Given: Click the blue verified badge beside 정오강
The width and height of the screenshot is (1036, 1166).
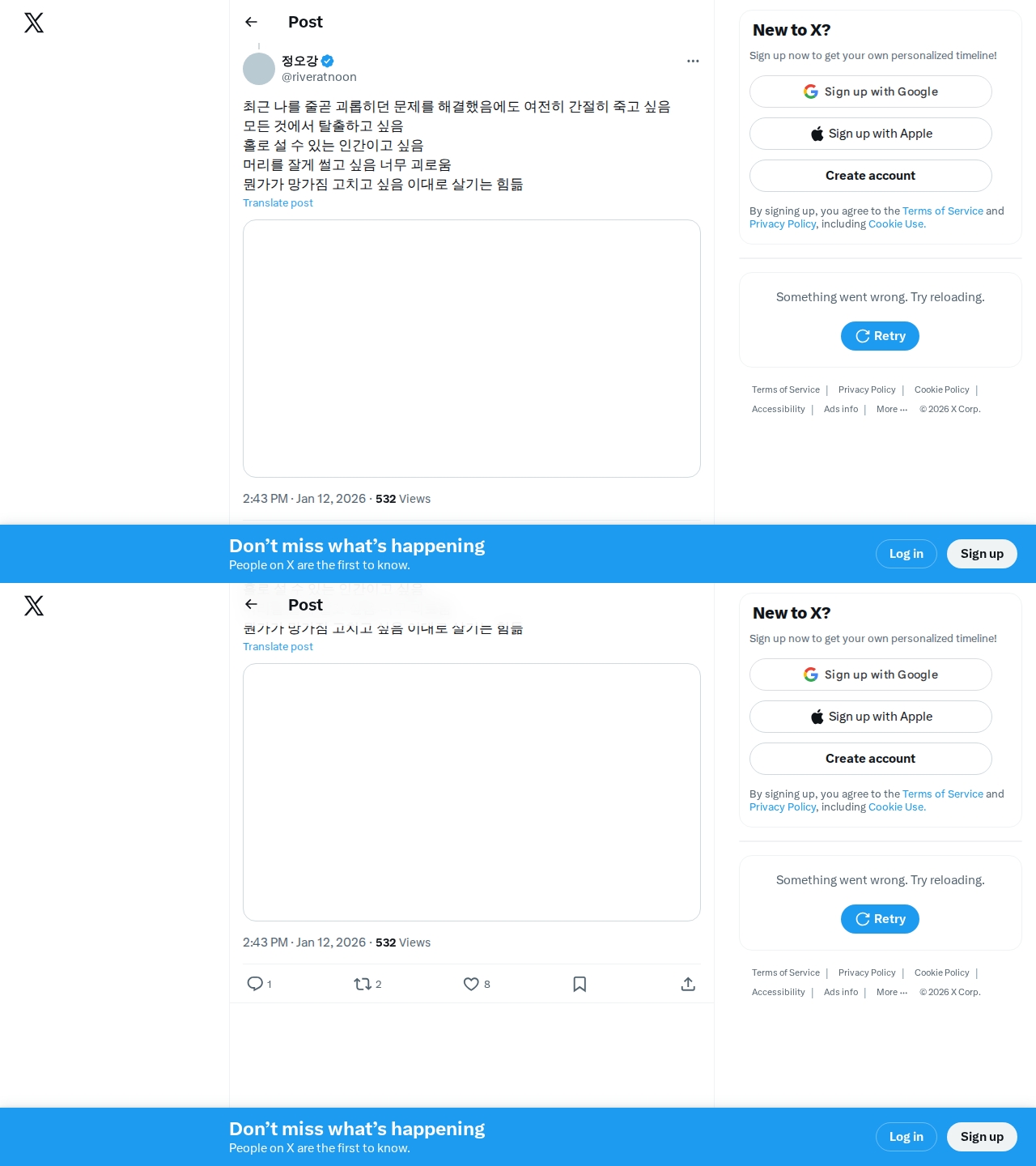Looking at the screenshot, I should point(328,61).
